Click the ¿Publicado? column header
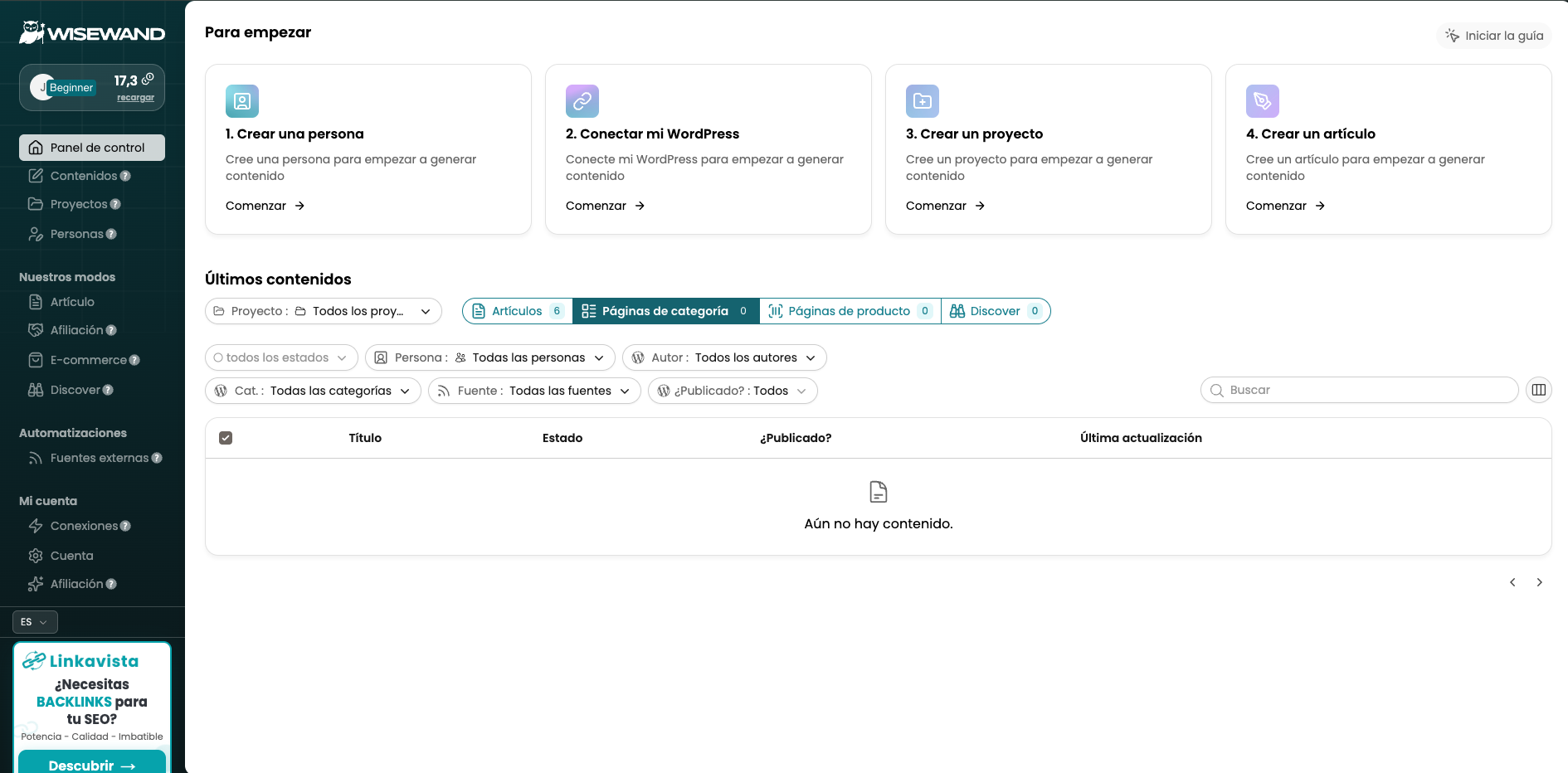The width and height of the screenshot is (1568, 773). click(x=796, y=438)
